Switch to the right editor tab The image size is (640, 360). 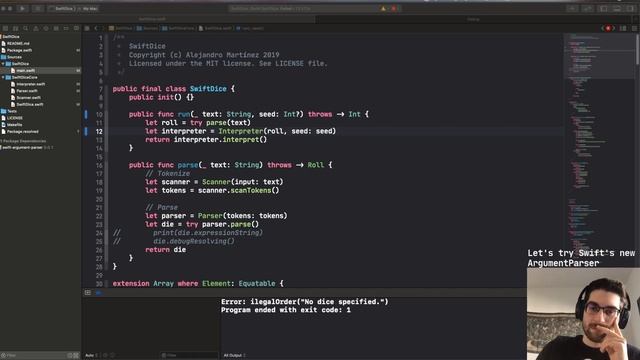[x=473, y=19]
